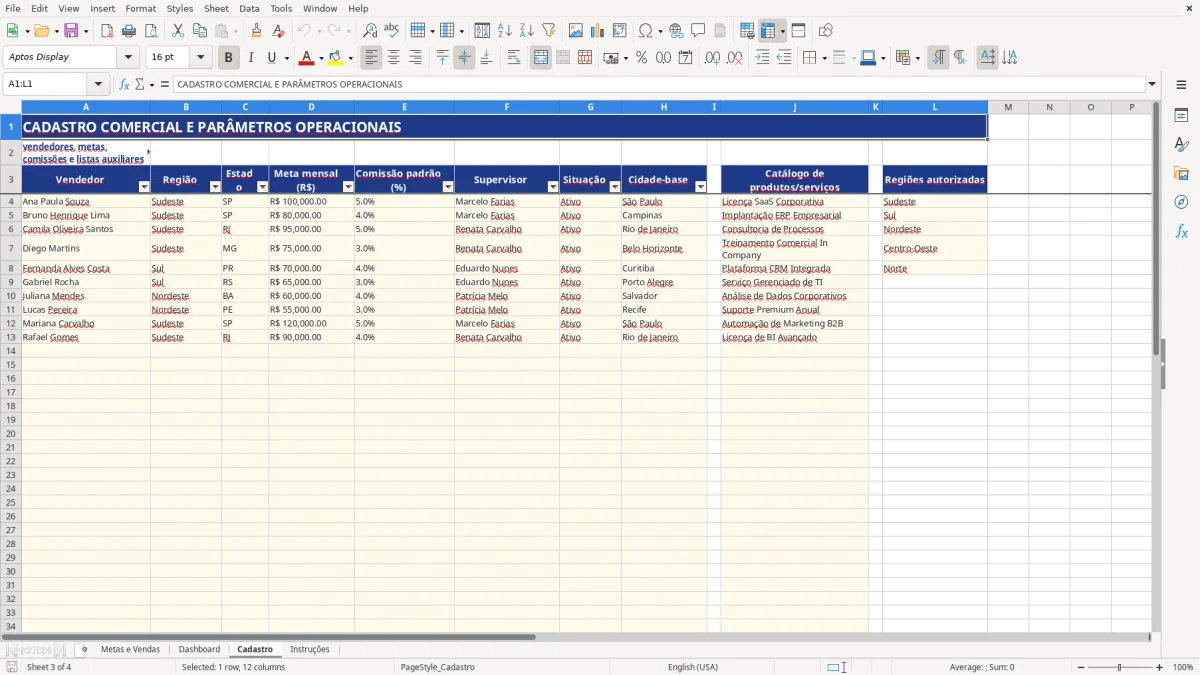Format as Date icon
Screen dimensions: 1200x675
pyautogui.click(x=685, y=58)
